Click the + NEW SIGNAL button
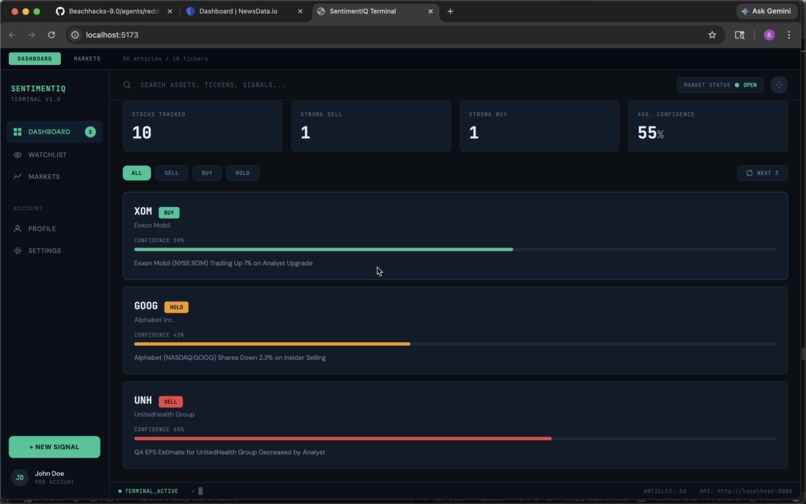The height and width of the screenshot is (504, 806). [x=54, y=447]
